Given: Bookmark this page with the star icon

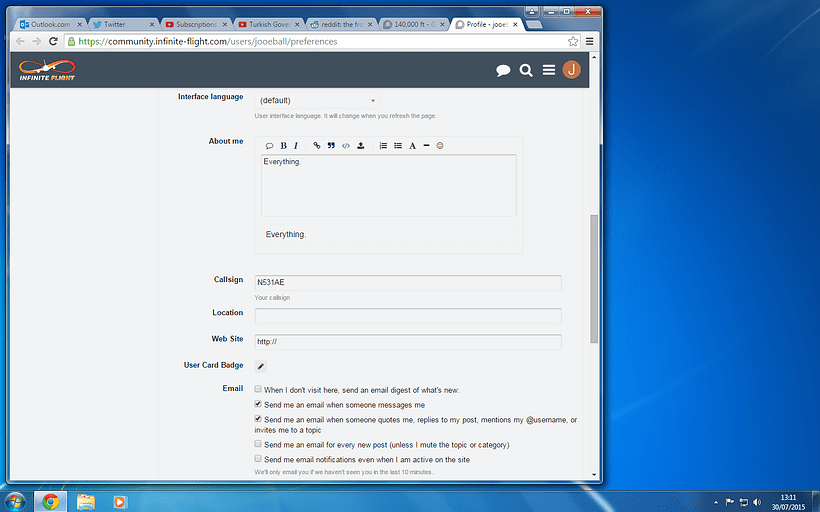Looking at the screenshot, I should pyautogui.click(x=573, y=41).
